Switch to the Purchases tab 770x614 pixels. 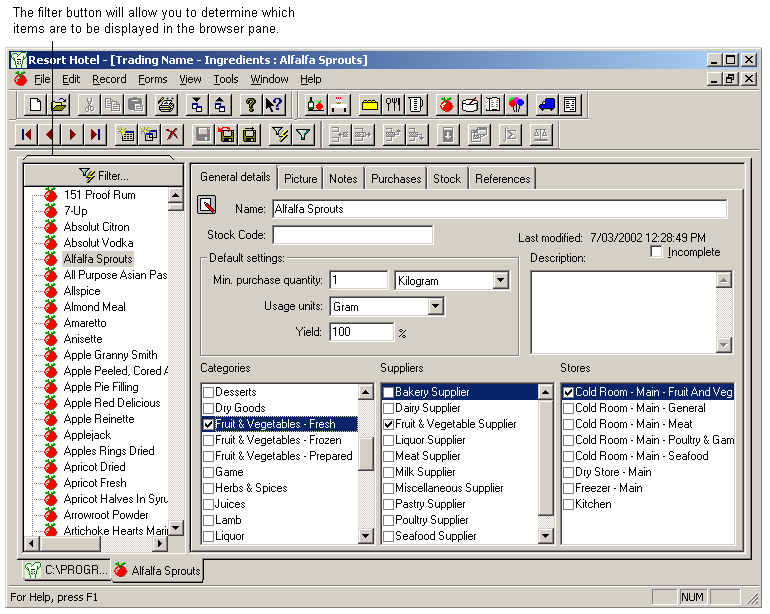coord(396,179)
